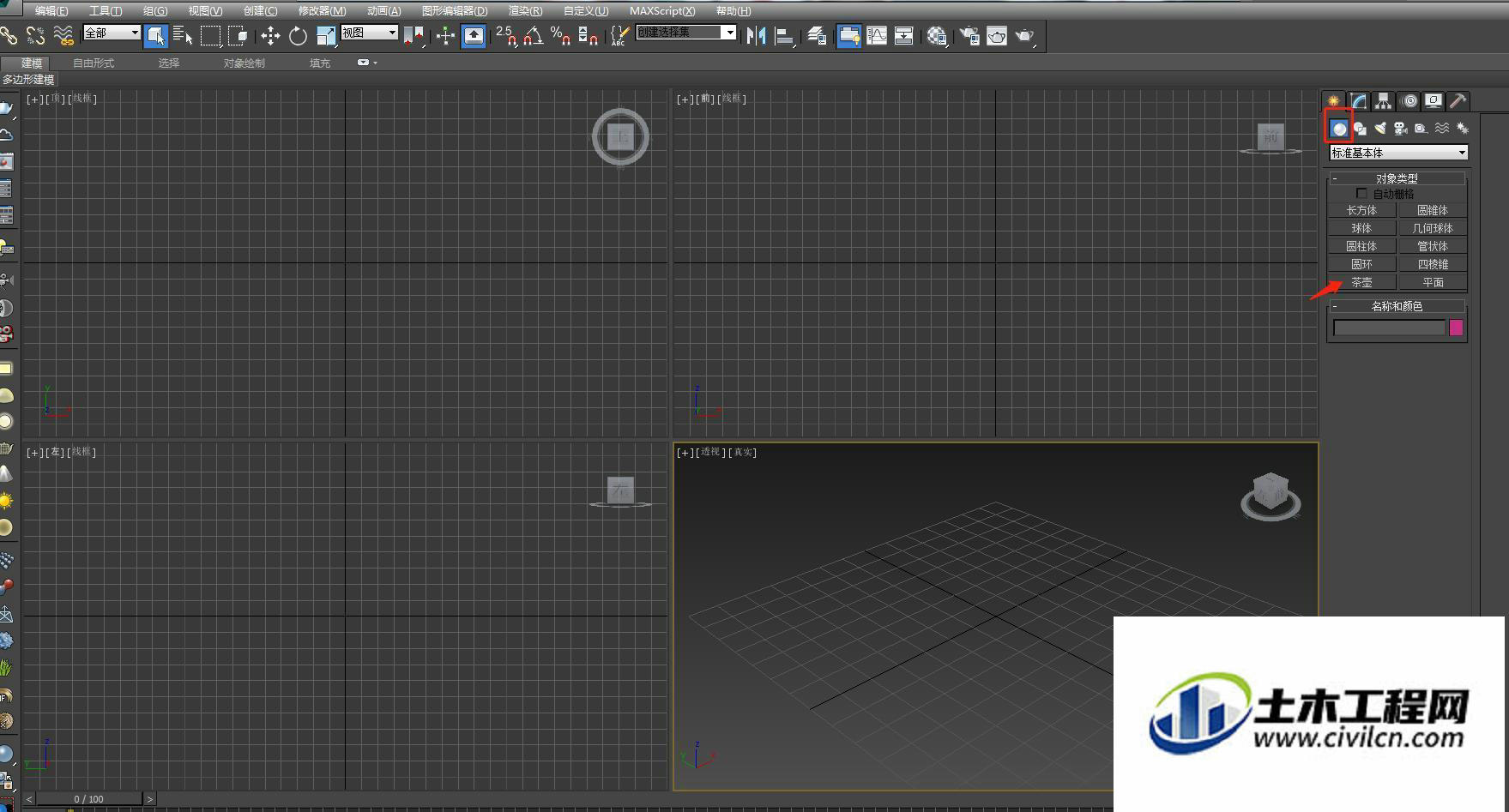Enable the 自动栅格 checkbox
Image resolution: width=1509 pixels, height=812 pixels.
[x=1361, y=194]
